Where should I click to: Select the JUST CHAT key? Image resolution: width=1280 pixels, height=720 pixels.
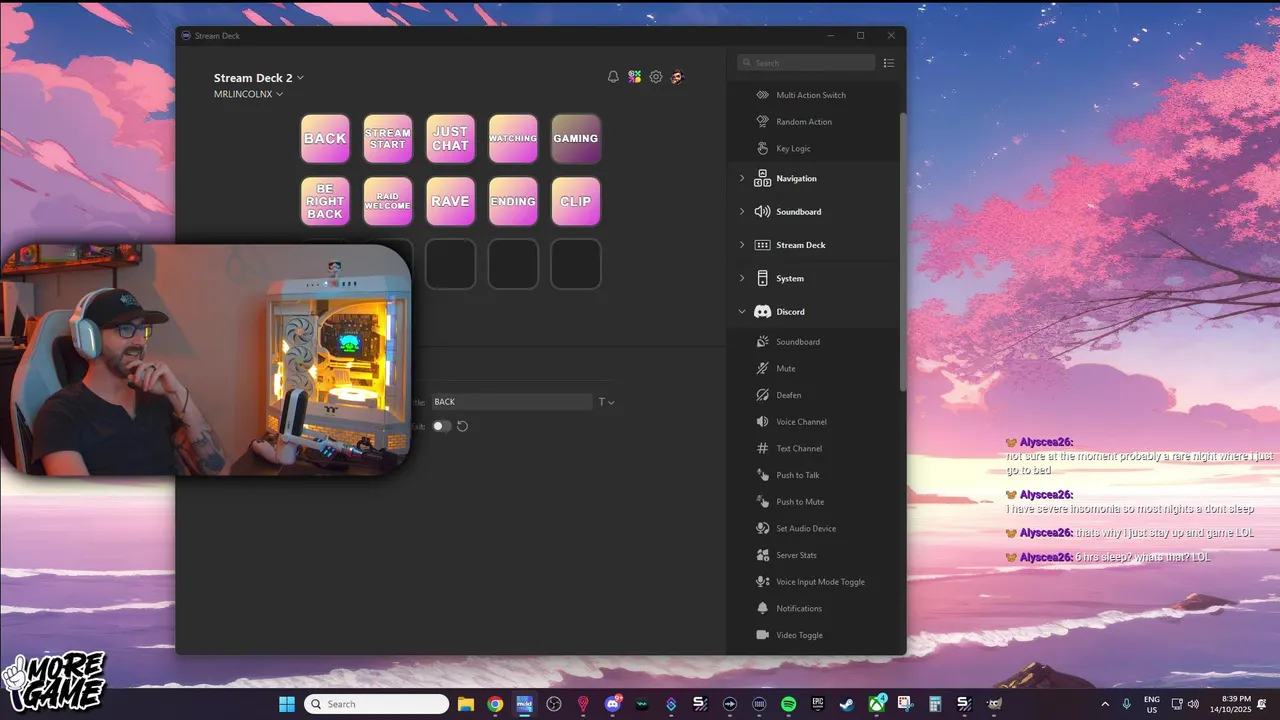click(450, 139)
